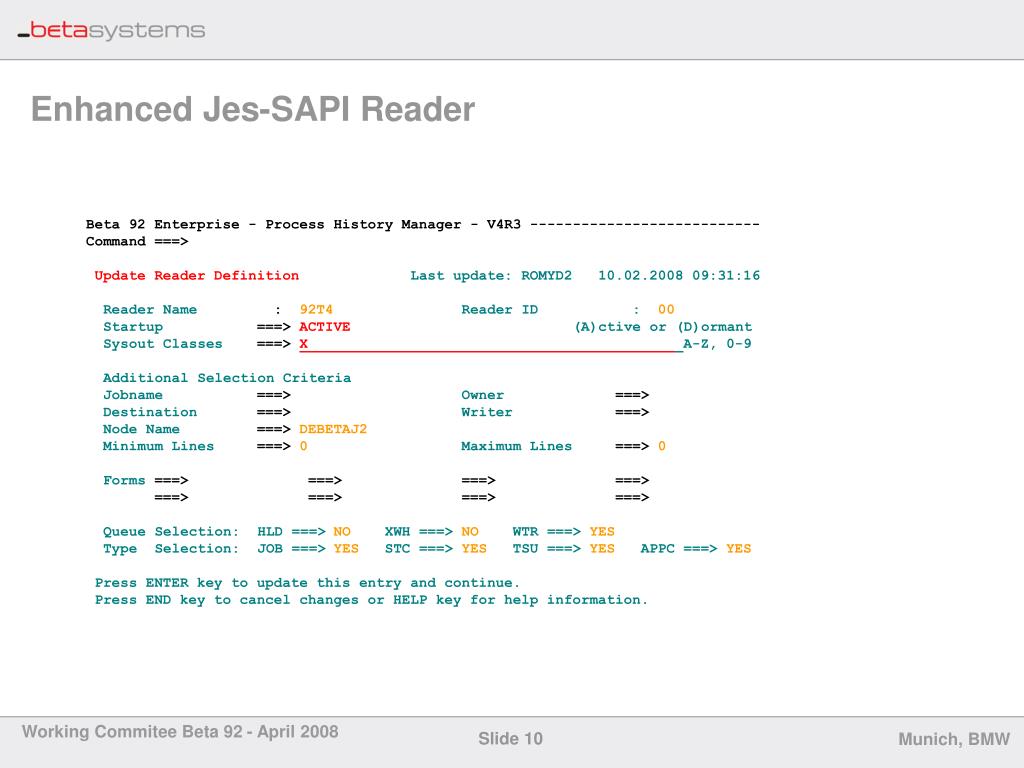1024x768 pixels.
Task: Toggle the TSU type selection value YES
Action: coord(601,549)
